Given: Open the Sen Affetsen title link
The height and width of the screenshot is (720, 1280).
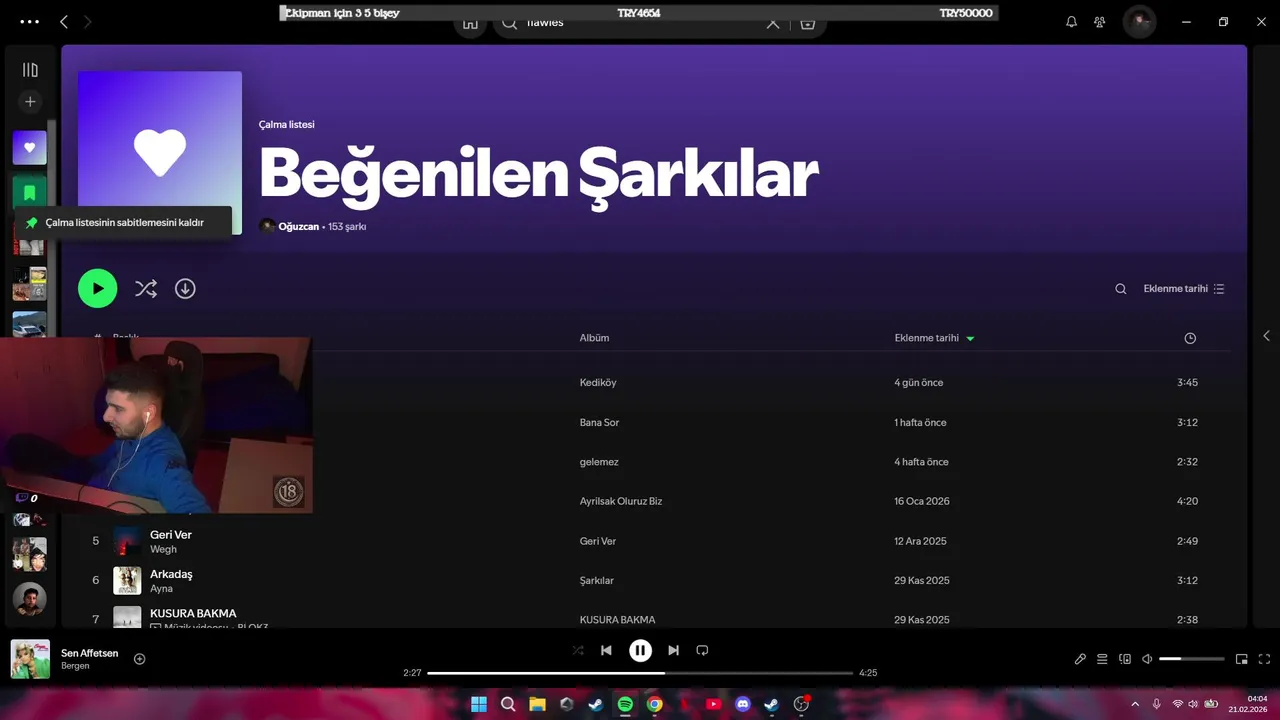Looking at the screenshot, I should [90, 653].
